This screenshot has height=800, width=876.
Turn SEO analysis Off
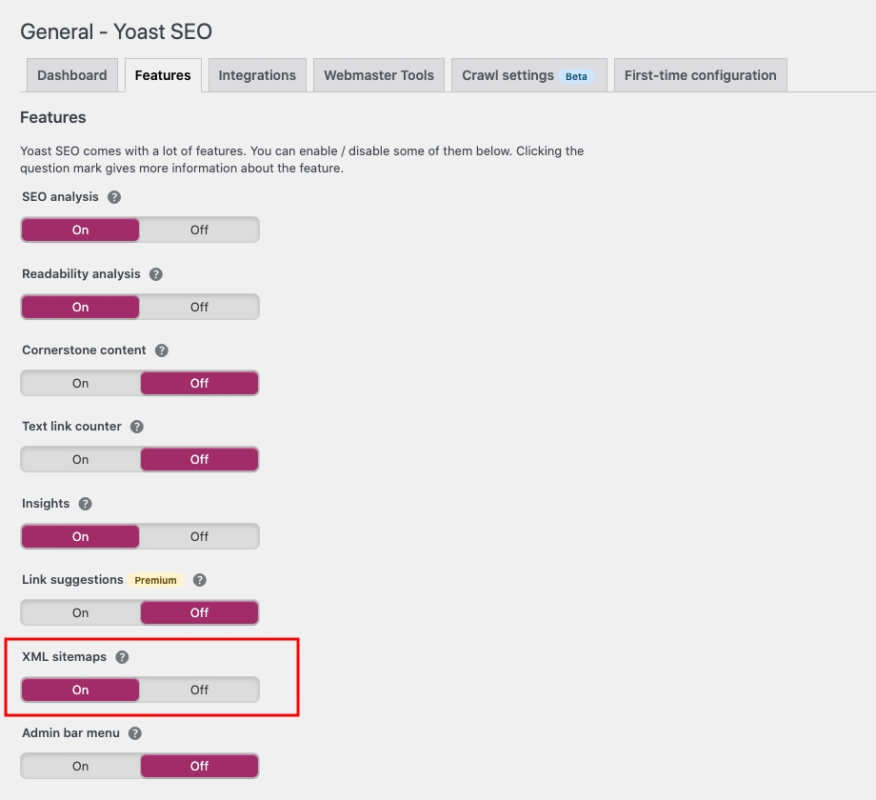point(199,230)
